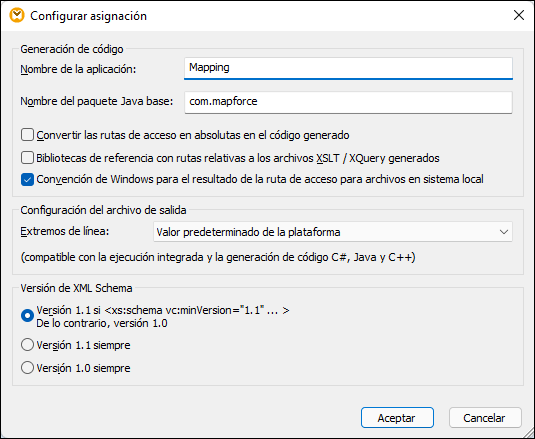535x439 pixels.
Task: Click the Cancelar button
Action: click(x=485, y=418)
